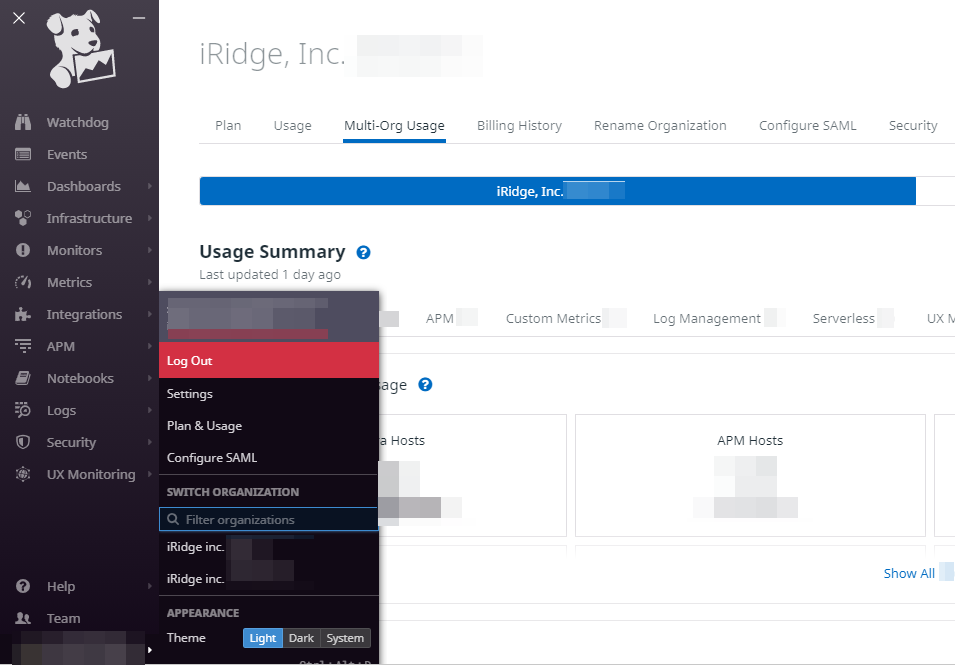
Task: Expand the Notebooks submenu arrow
Action: click(x=149, y=378)
